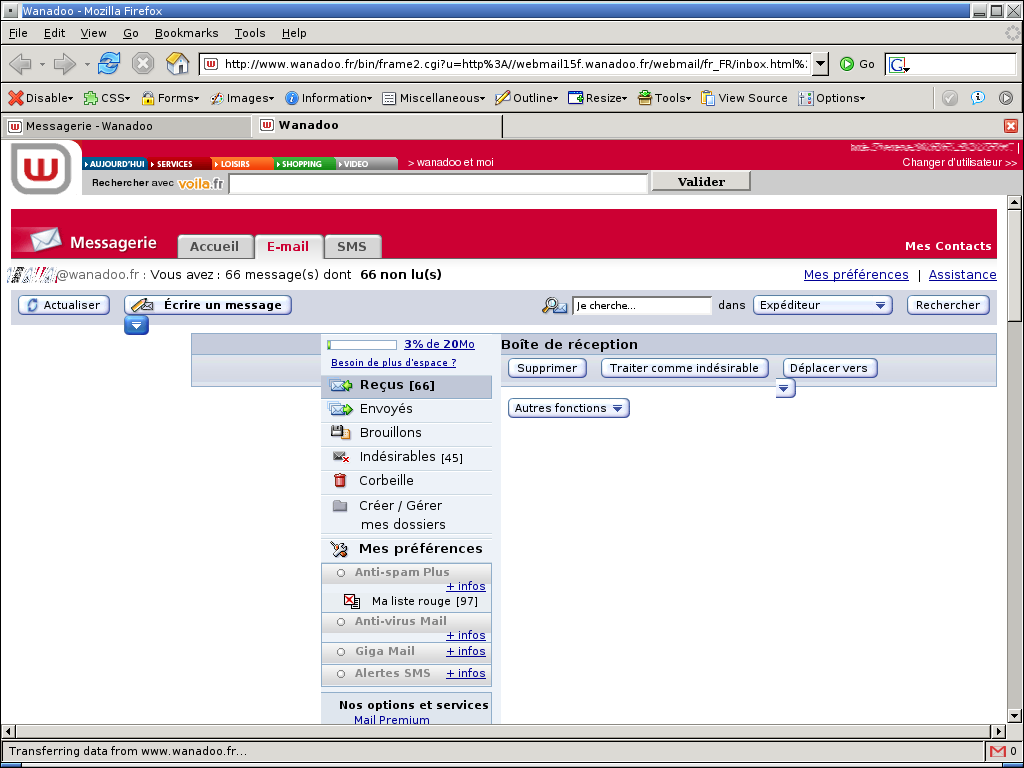
Task: Select the Anti-spam Plus radio button
Action: 340,573
